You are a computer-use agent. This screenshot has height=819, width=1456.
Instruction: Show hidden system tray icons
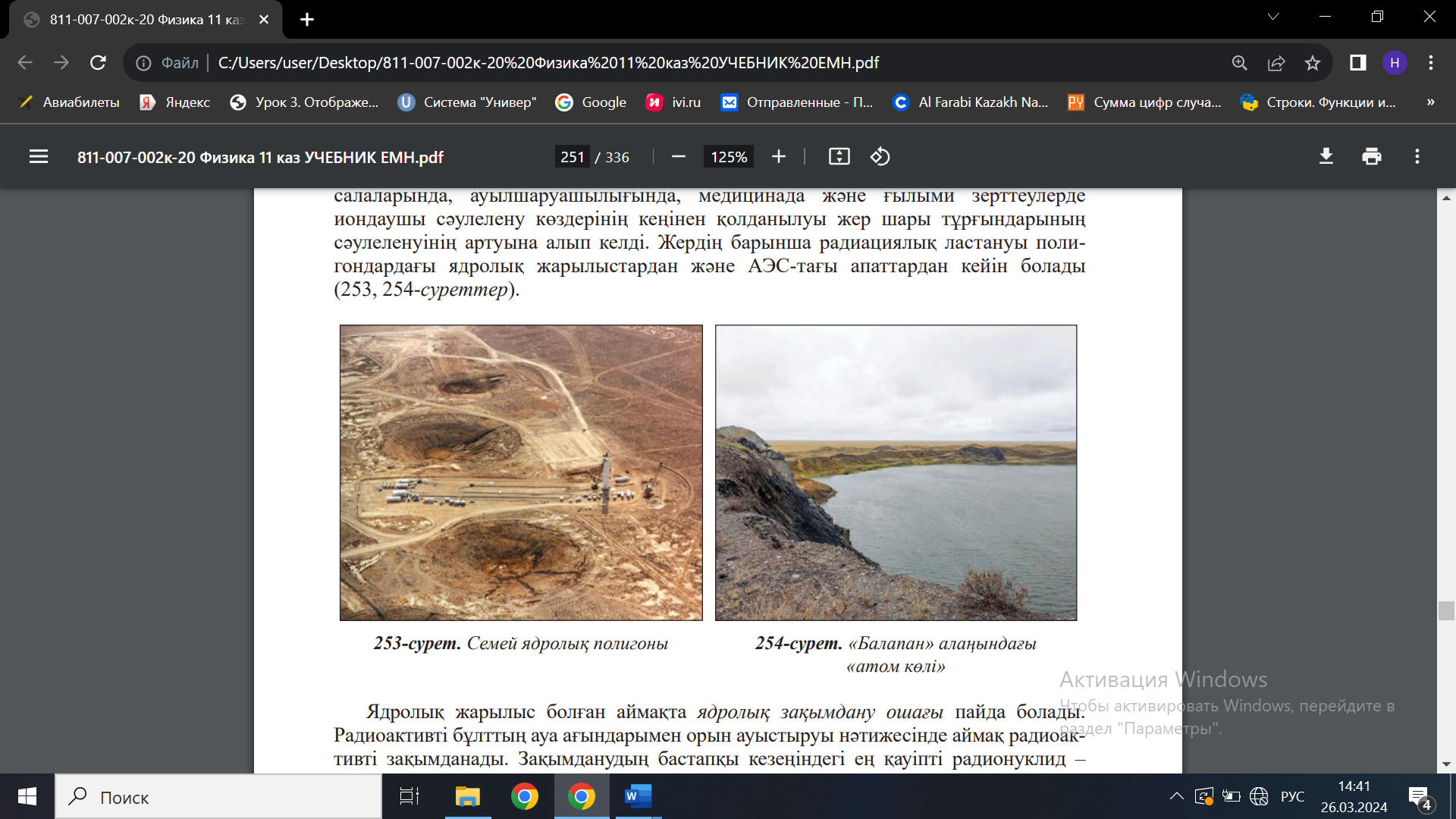[1176, 796]
